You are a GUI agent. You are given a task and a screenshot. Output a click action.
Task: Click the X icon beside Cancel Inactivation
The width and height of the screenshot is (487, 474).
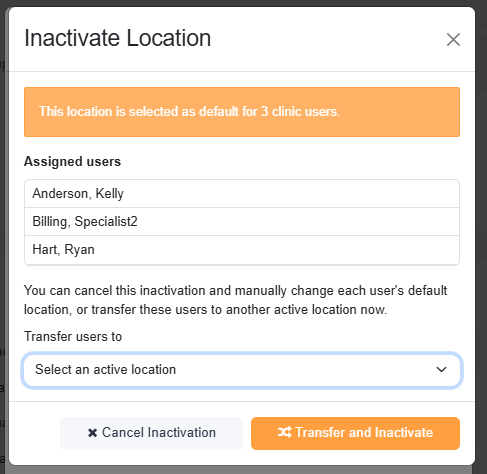click(92, 433)
